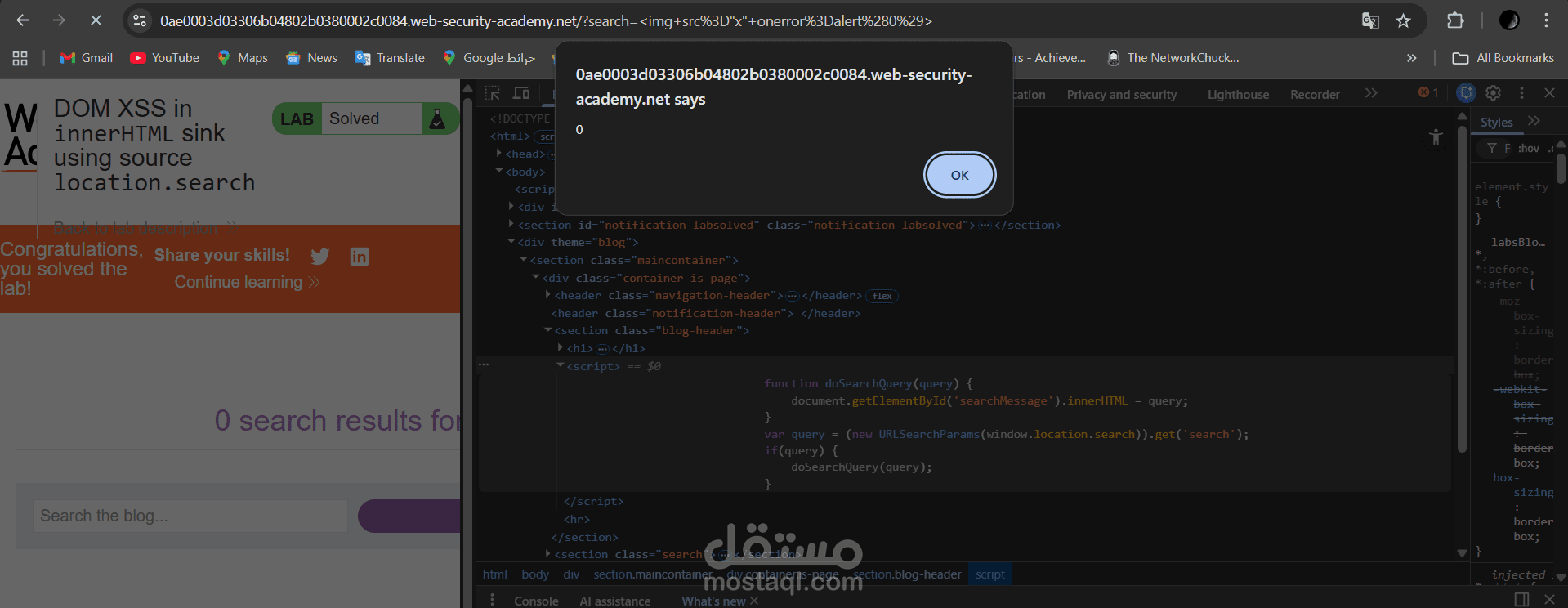The width and height of the screenshot is (1568, 608).
Task: Collapse the selected script node
Action: (x=561, y=365)
